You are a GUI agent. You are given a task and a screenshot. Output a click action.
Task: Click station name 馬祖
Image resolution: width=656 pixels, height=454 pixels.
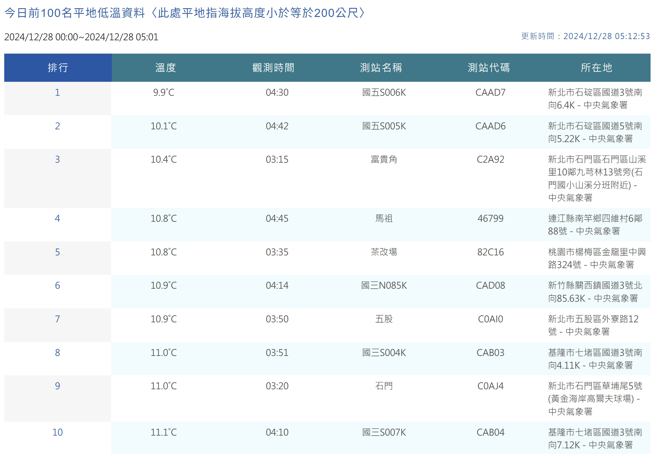[384, 218]
